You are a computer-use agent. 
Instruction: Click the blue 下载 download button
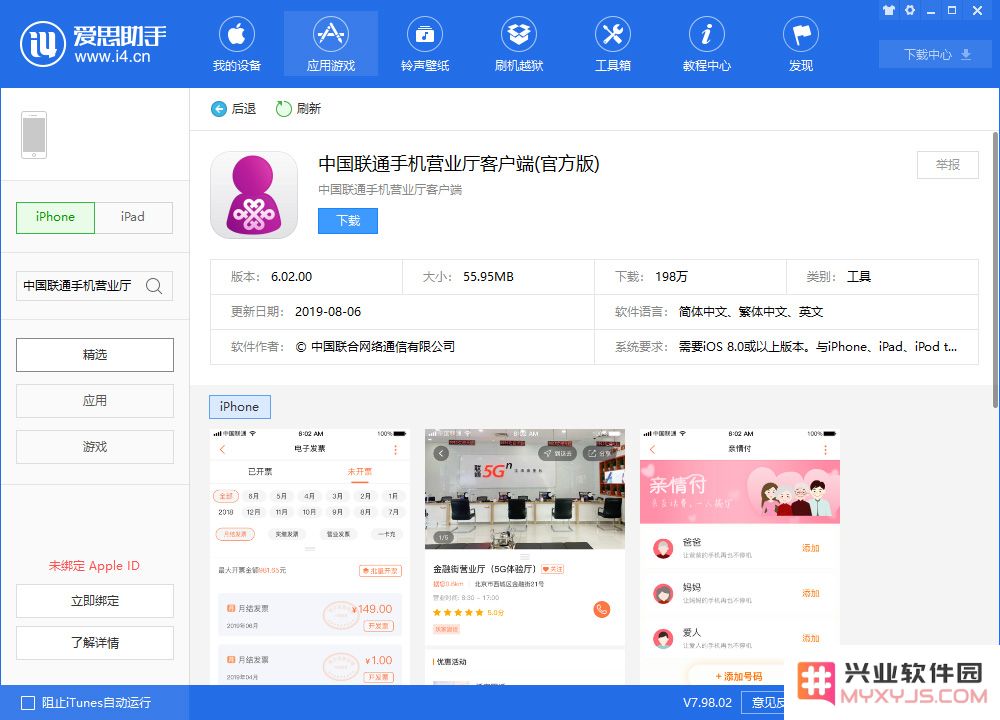(x=348, y=221)
